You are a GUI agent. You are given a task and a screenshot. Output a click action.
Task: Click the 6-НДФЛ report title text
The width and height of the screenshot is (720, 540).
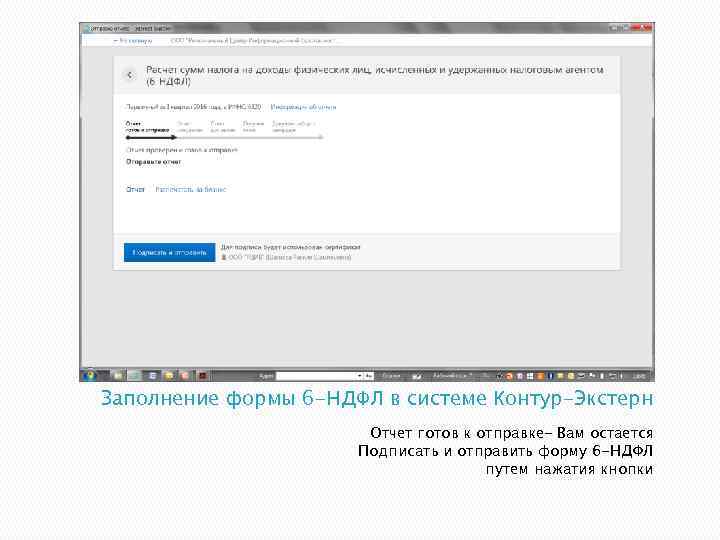pyautogui.click(x=375, y=76)
